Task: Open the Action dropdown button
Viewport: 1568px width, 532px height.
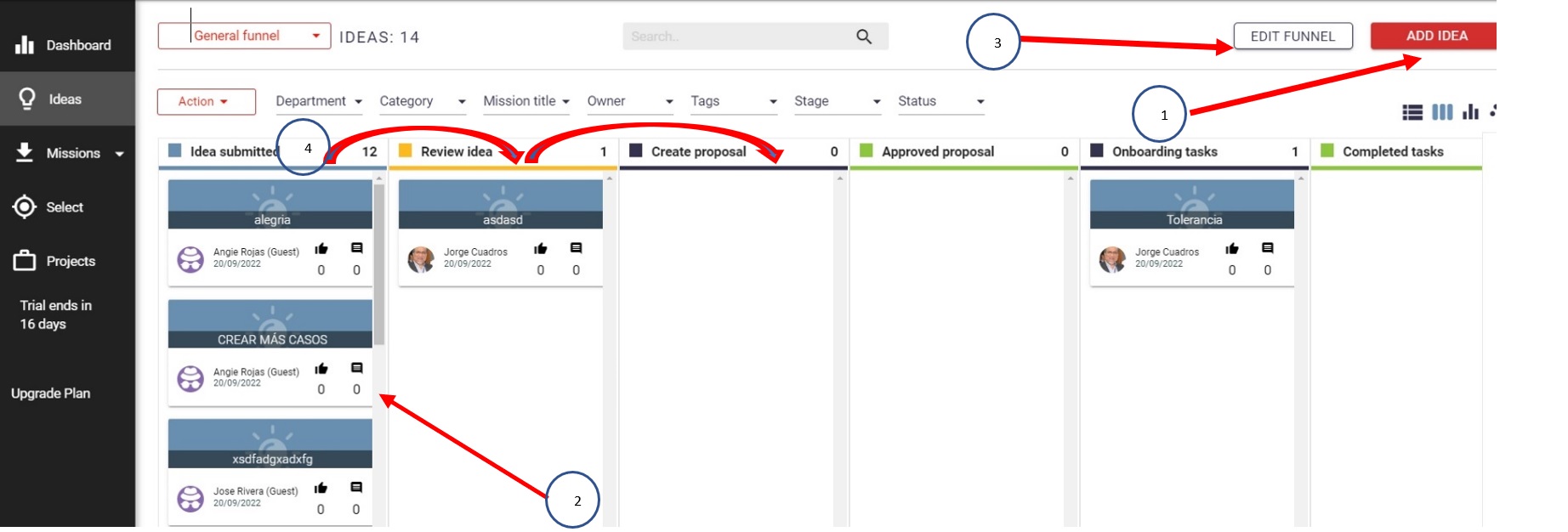Action: coord(206,102)
